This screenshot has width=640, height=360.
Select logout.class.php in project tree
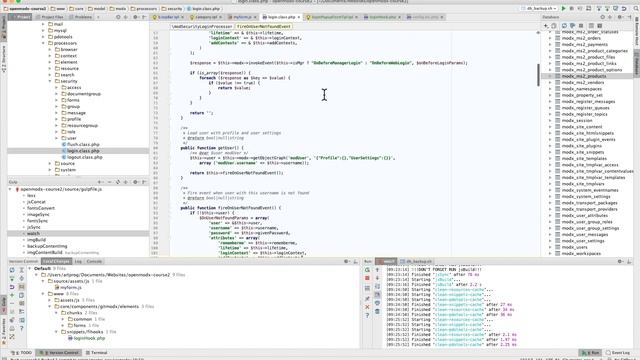pyautogui.click(x=85, y=157)
